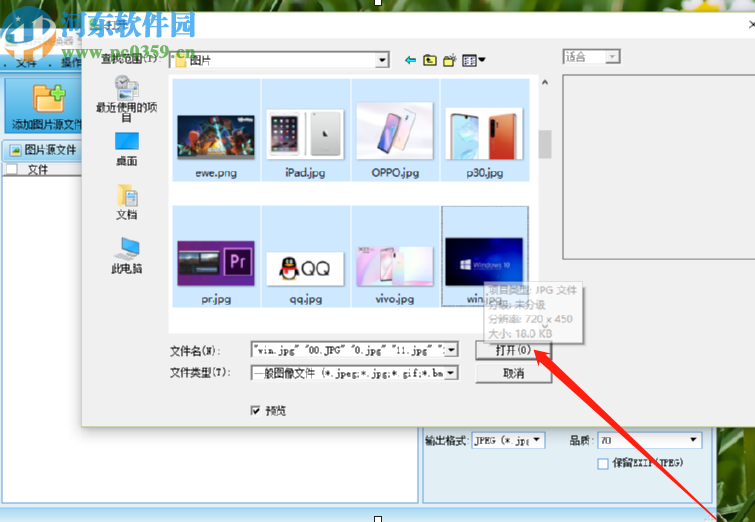Uncheck the preview checkbox
Image resolution: width=755 pixels, height=522 pixels.
click(255, 410)
